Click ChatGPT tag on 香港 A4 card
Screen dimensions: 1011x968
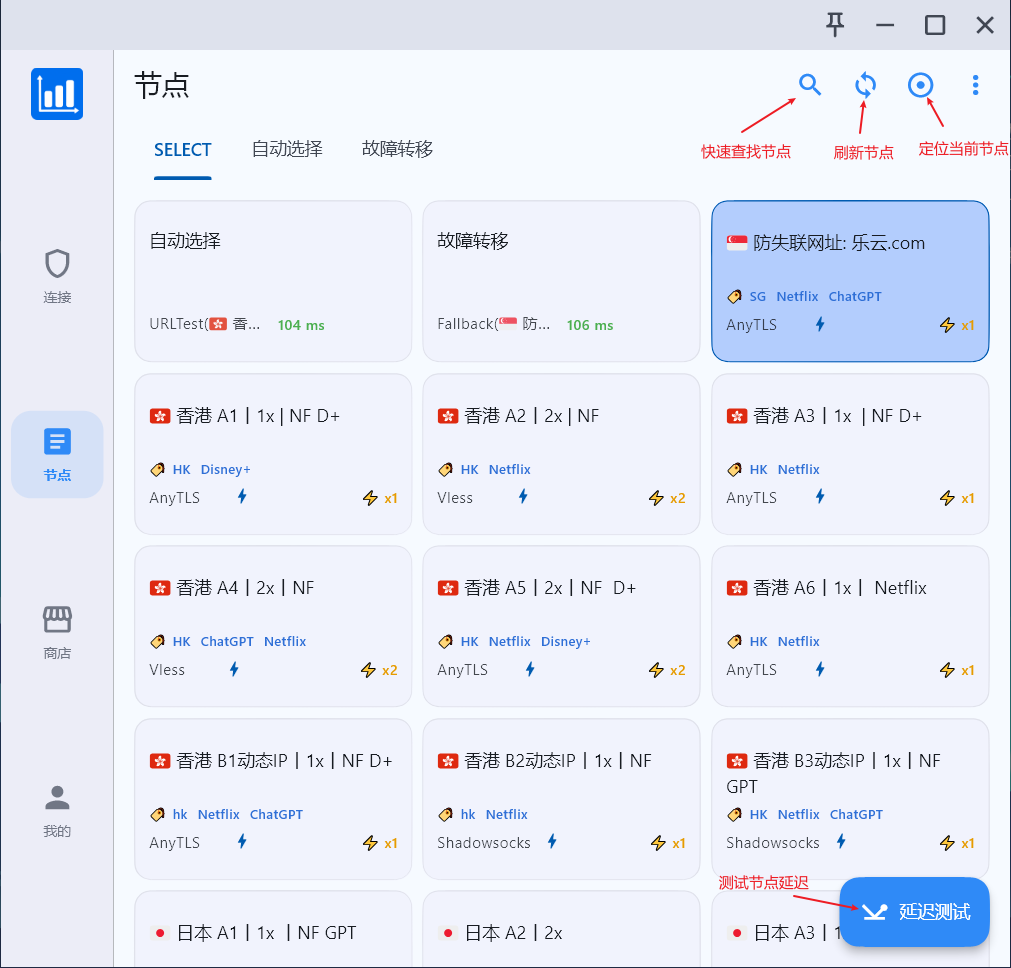(227, 642)
